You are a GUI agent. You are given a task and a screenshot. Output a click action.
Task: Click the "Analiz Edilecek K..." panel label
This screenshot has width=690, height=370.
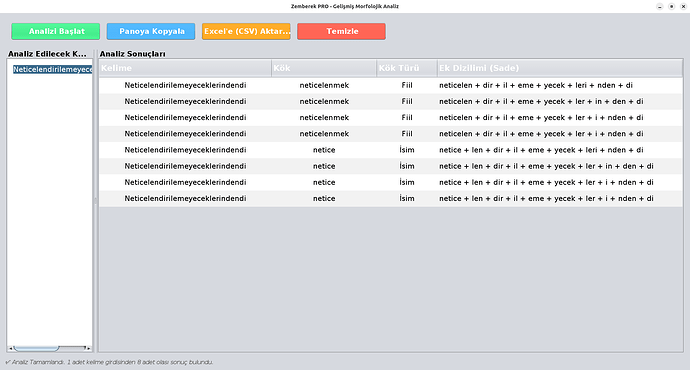pos(47,54)
